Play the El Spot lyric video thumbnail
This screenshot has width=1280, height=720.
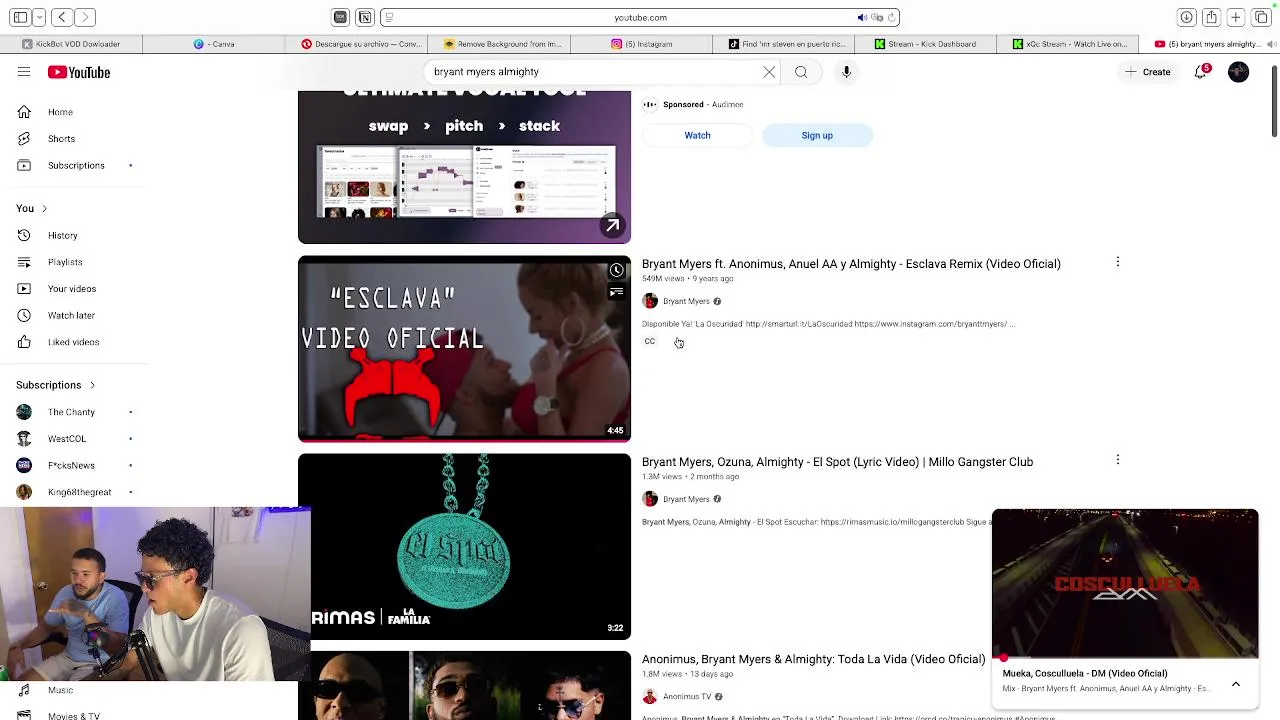(x=464, y=546)
